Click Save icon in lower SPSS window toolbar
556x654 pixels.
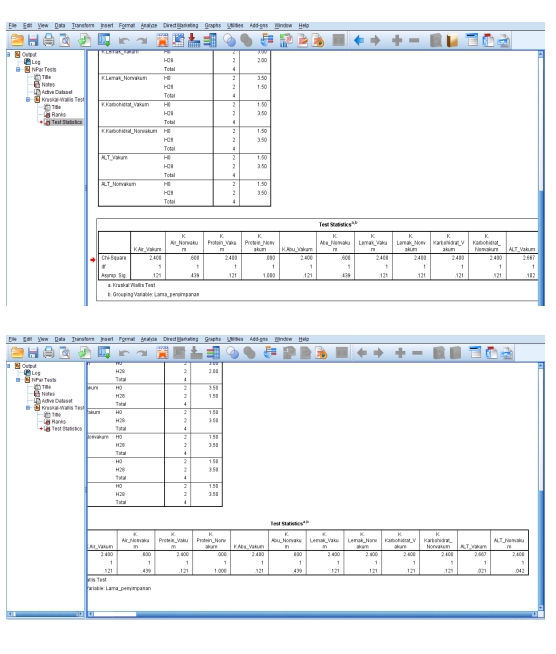click(33, 353)
